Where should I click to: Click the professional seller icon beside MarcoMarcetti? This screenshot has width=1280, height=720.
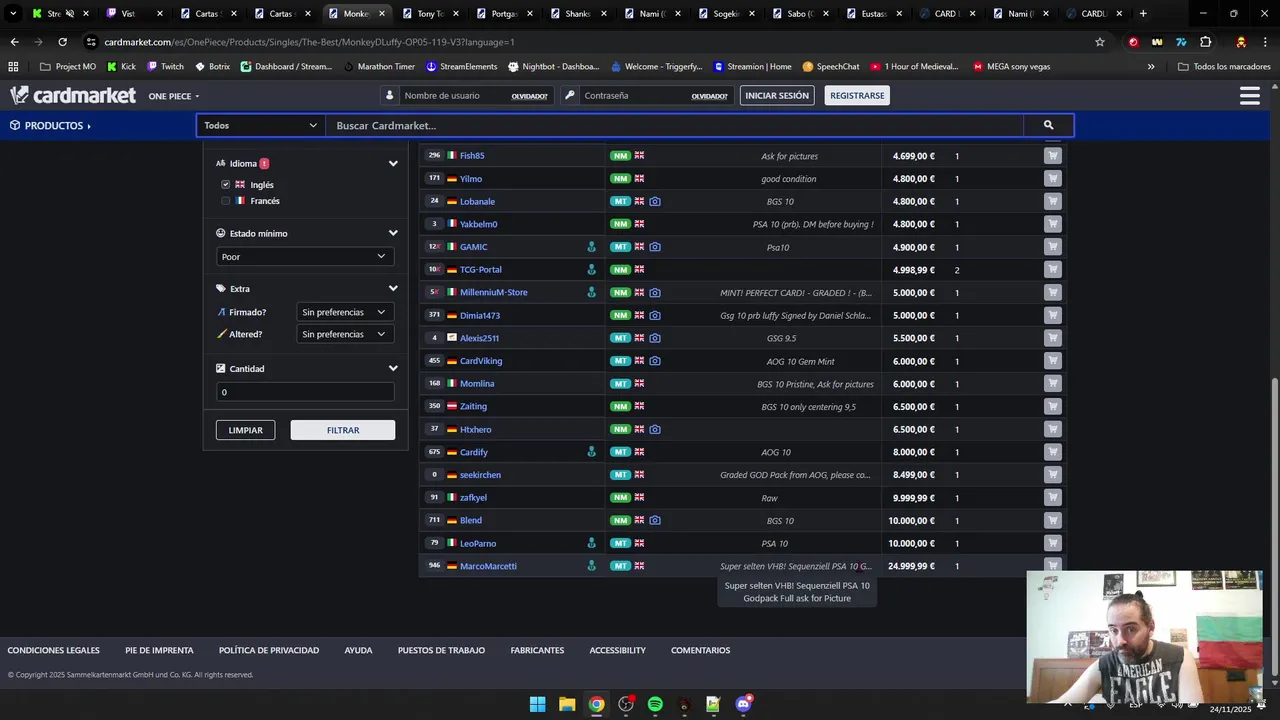tap(591, 566)
